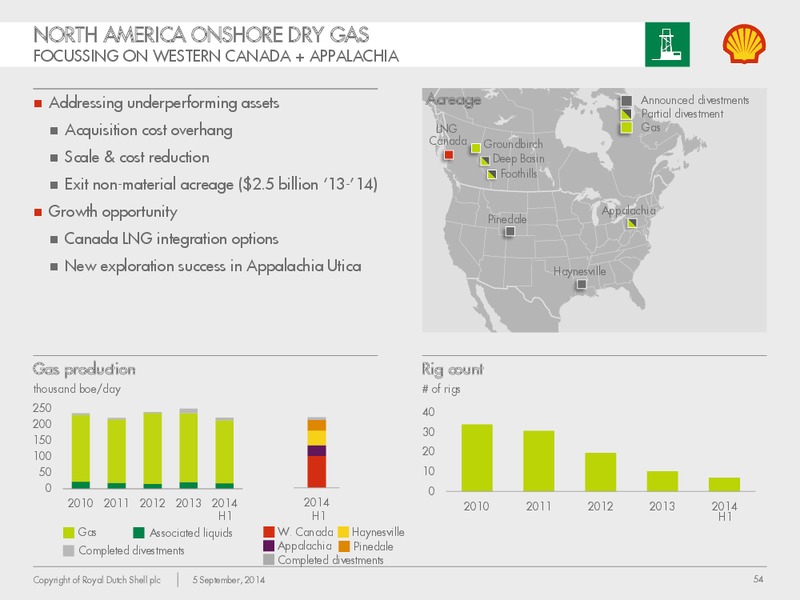Screen dimensions: 800x600
Task: Click the stacked 2014 H1 regional bar
Action: 317,453
